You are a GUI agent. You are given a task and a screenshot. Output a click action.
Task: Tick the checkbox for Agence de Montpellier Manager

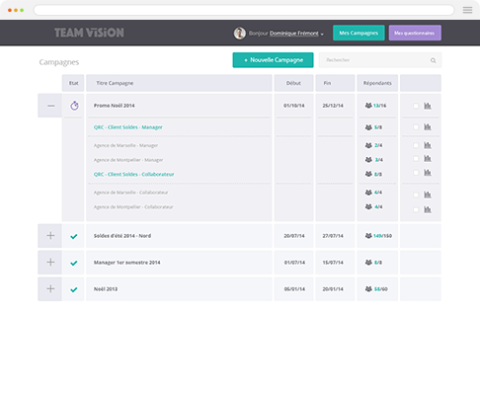click(x=416, y=159)
